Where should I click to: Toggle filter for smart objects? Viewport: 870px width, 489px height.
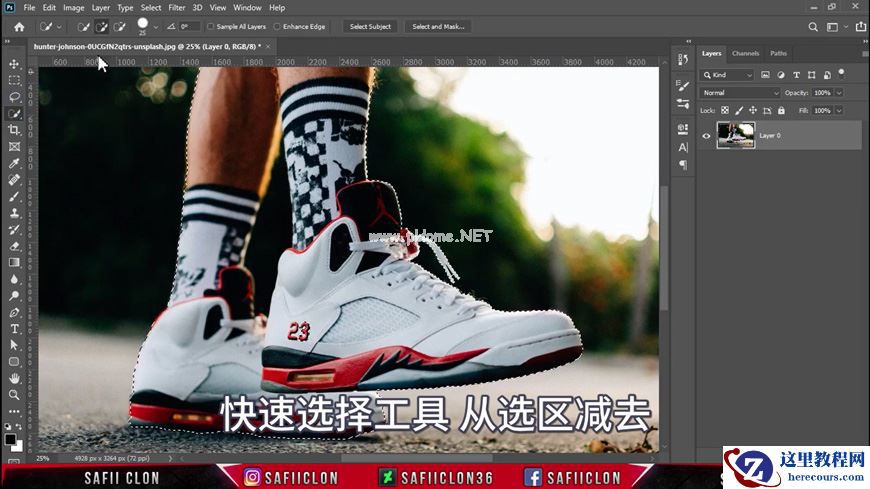(827, 75)
